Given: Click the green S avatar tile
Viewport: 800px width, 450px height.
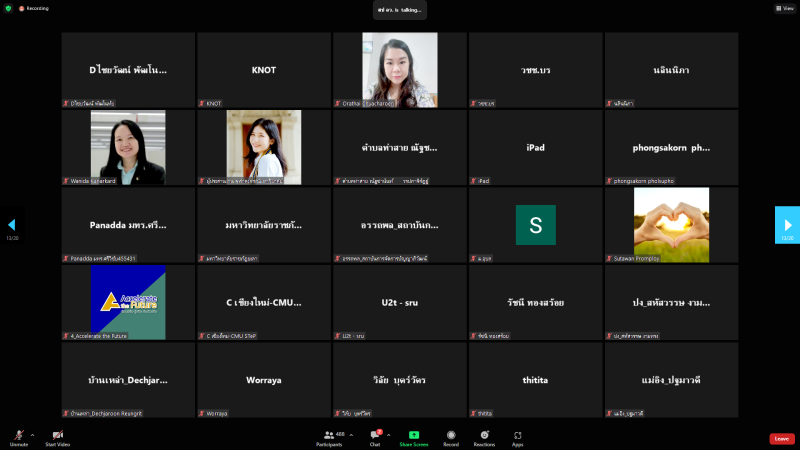Looking at the screenshot, I should 535,225.
